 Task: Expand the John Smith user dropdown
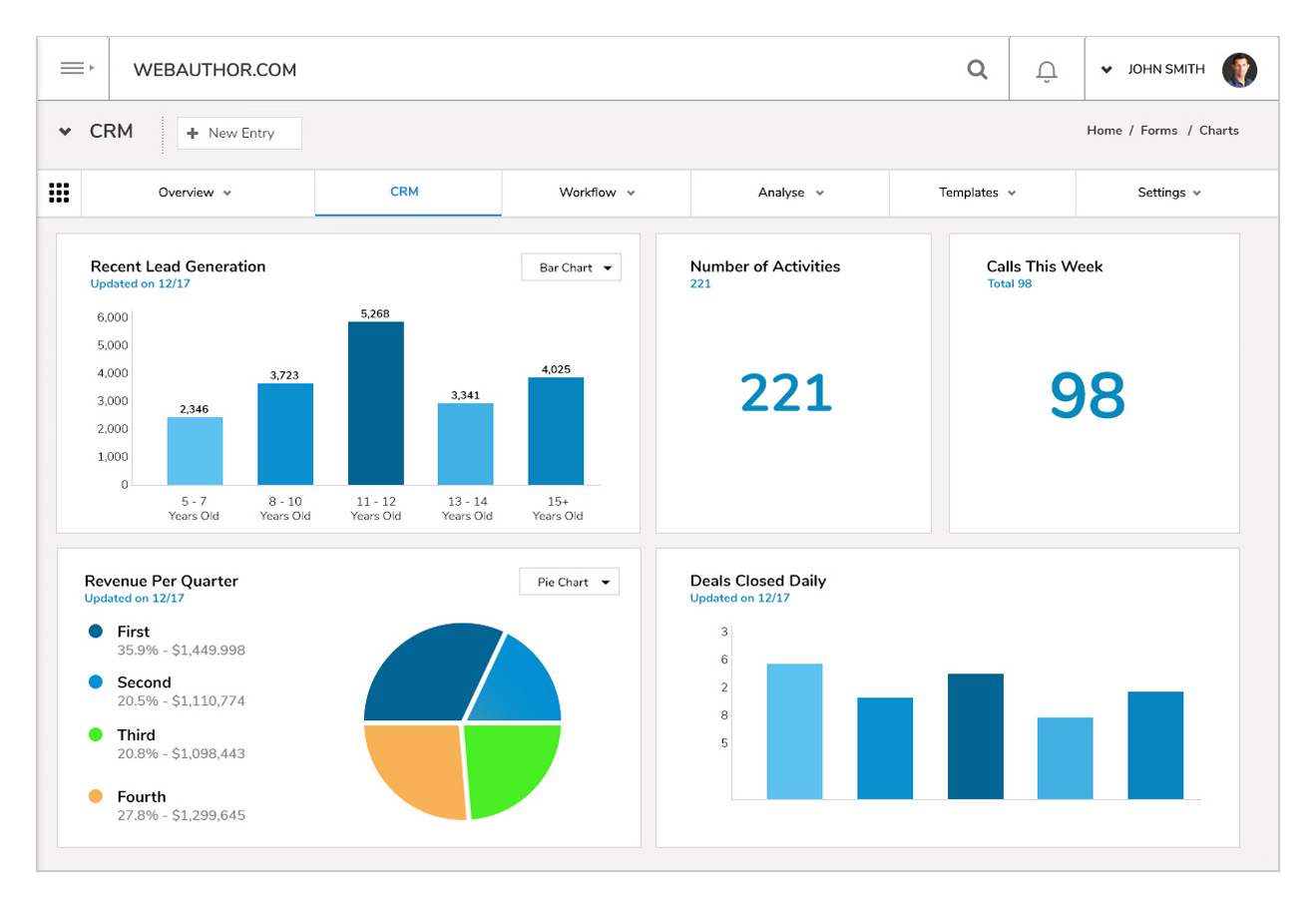(1105, 70)
